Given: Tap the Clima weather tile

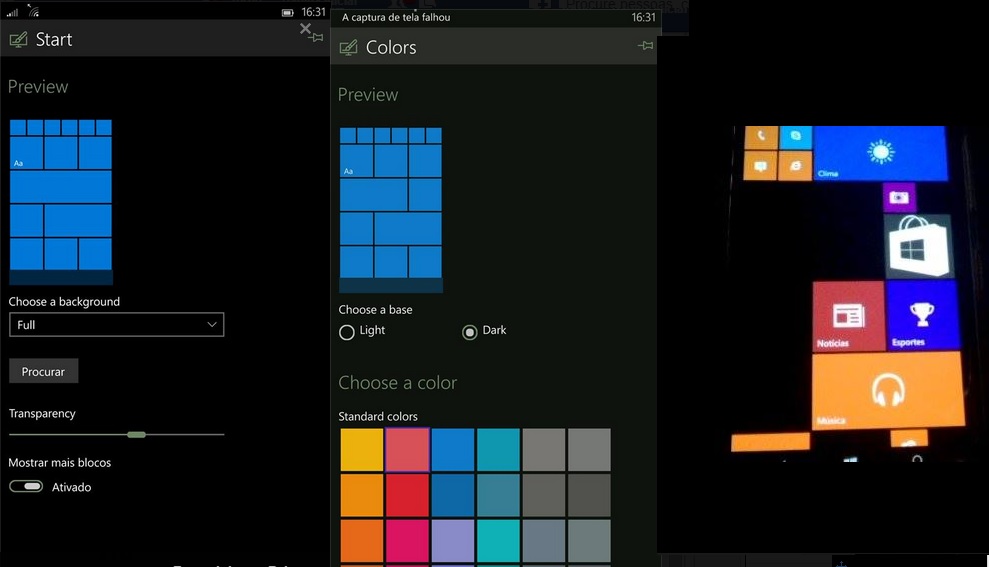Looking at the screenshot, I should coord(880,153).
